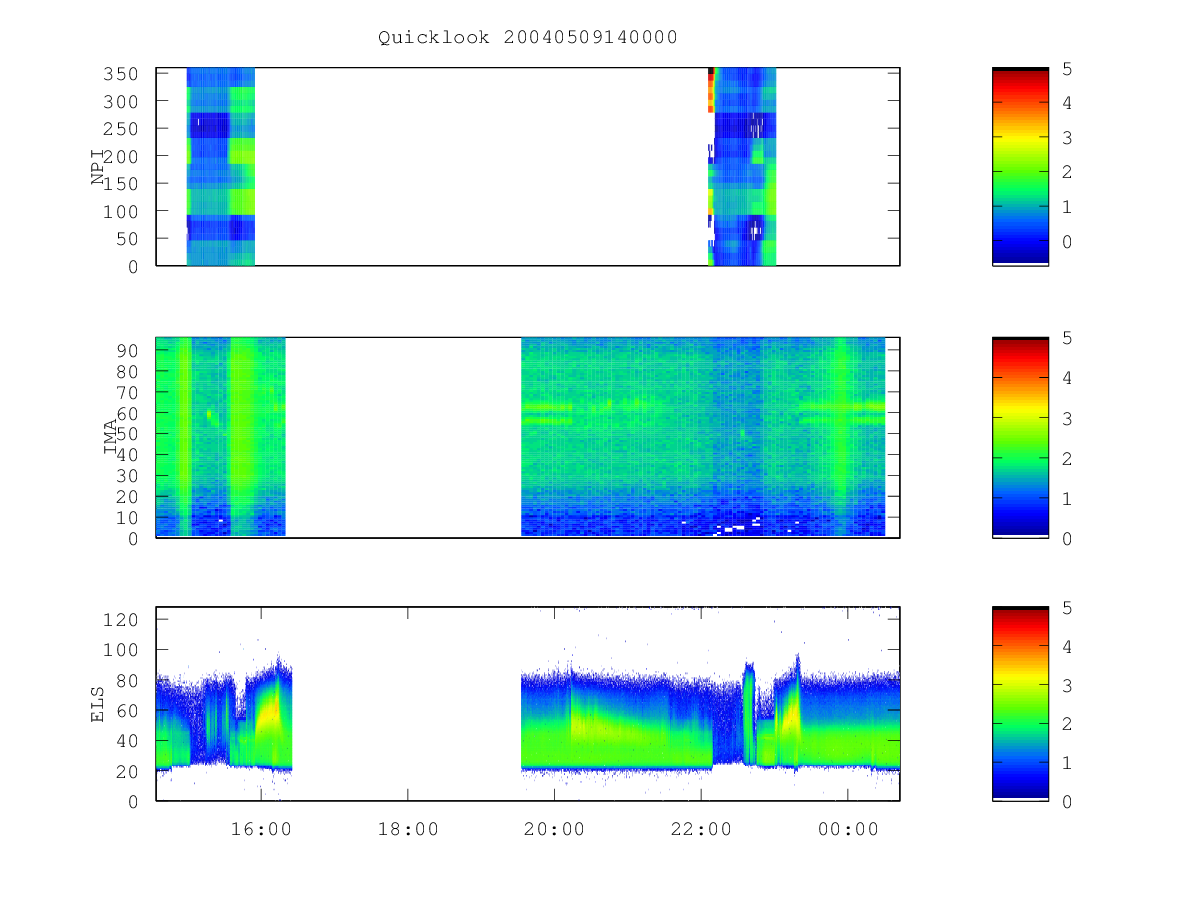
Task: Click inside the NPI spectrogram panel
Action: [528, 167]
